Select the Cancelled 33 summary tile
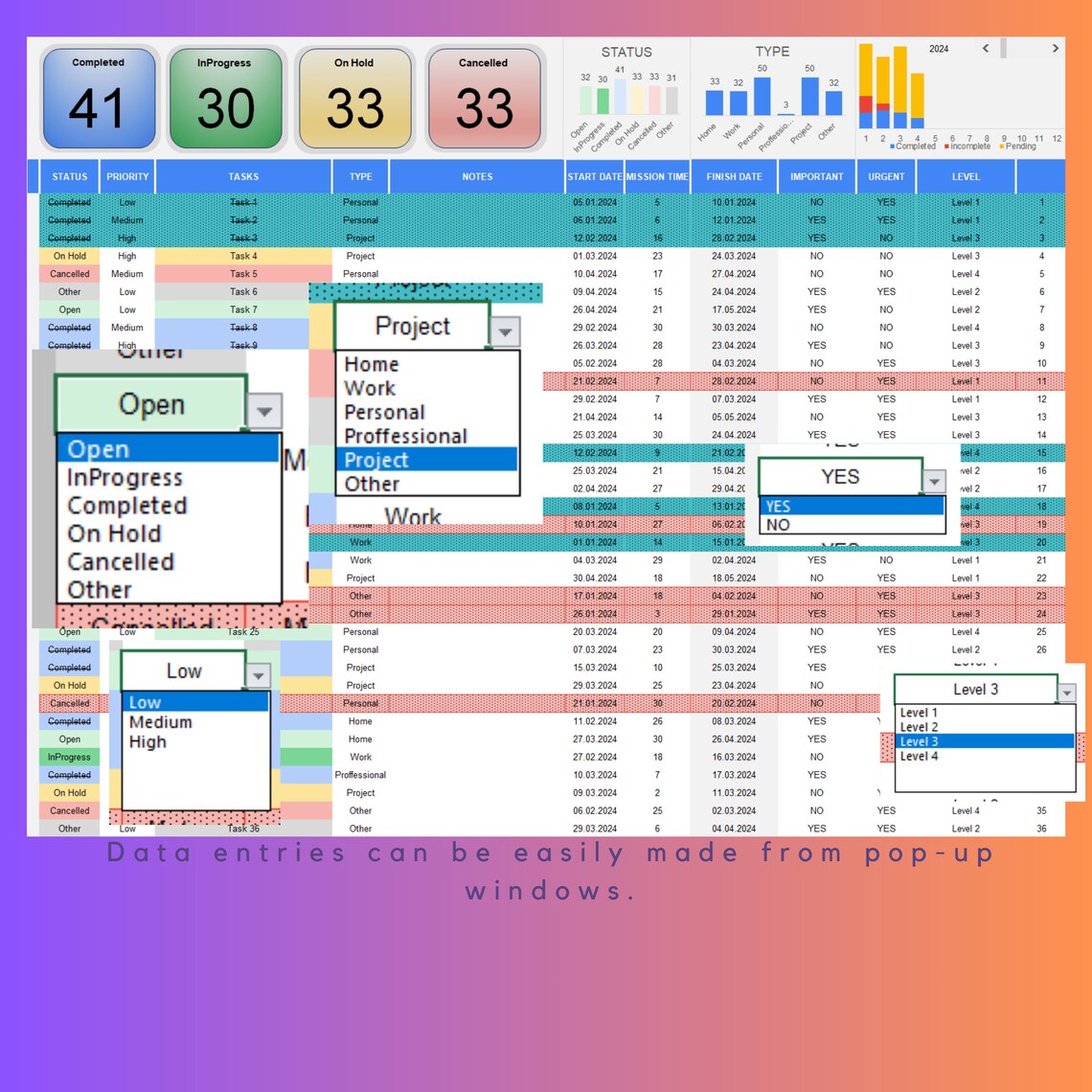Viewport: 1092px width, 1092px height. click(x=483, y=97)
